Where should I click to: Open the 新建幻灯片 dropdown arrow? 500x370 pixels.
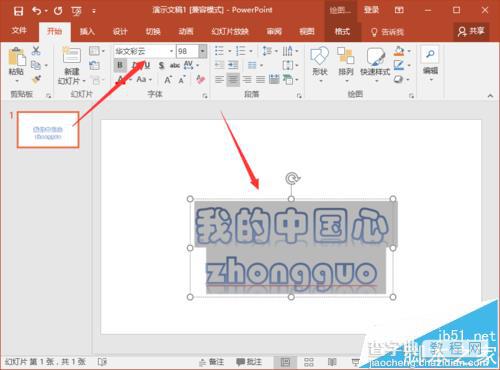pos(84,81)
